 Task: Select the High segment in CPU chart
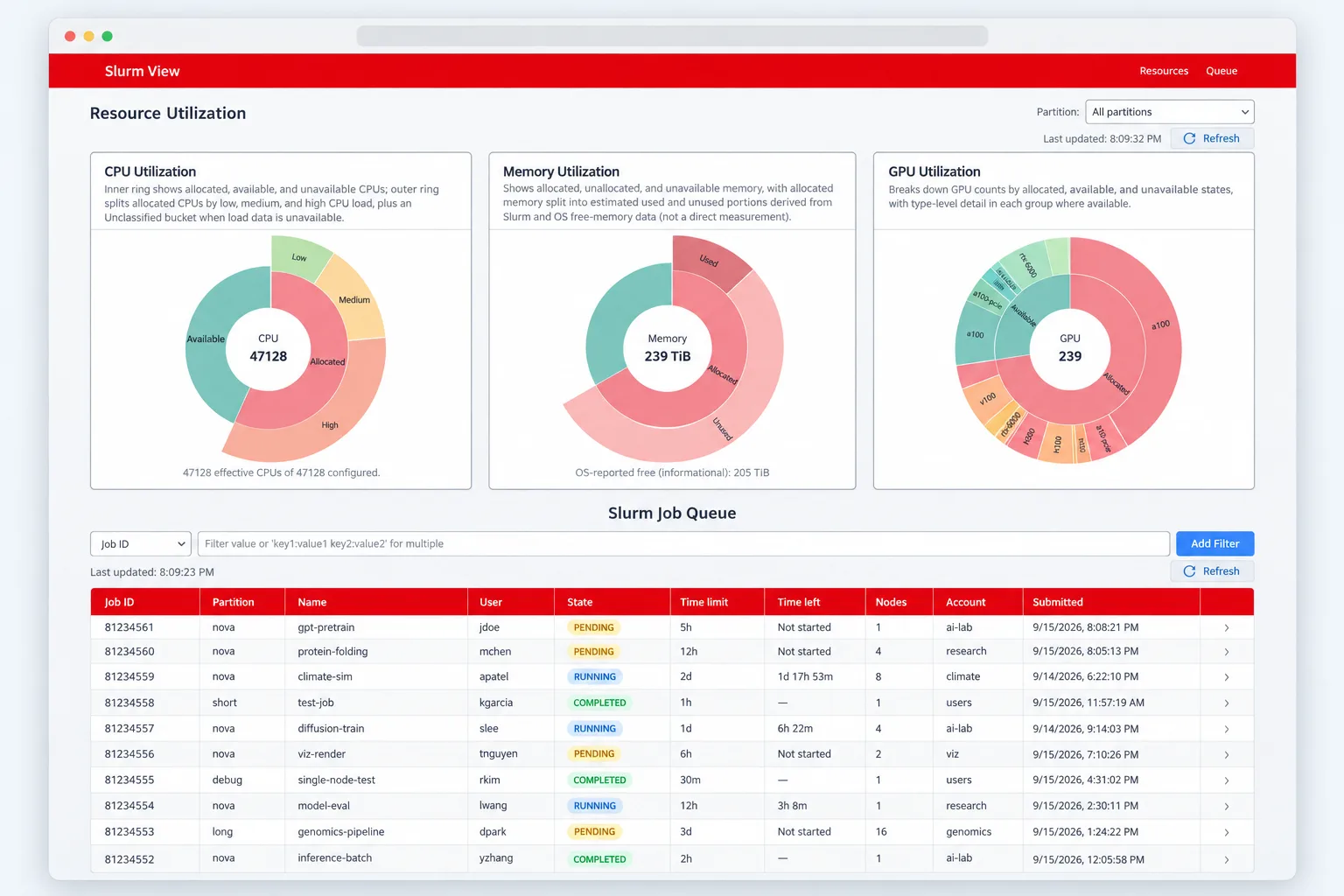[x=330, y=425]
